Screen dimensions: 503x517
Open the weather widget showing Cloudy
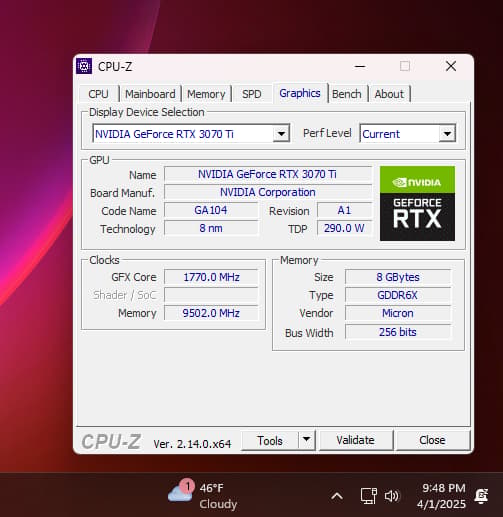click(x=203, y=496)
